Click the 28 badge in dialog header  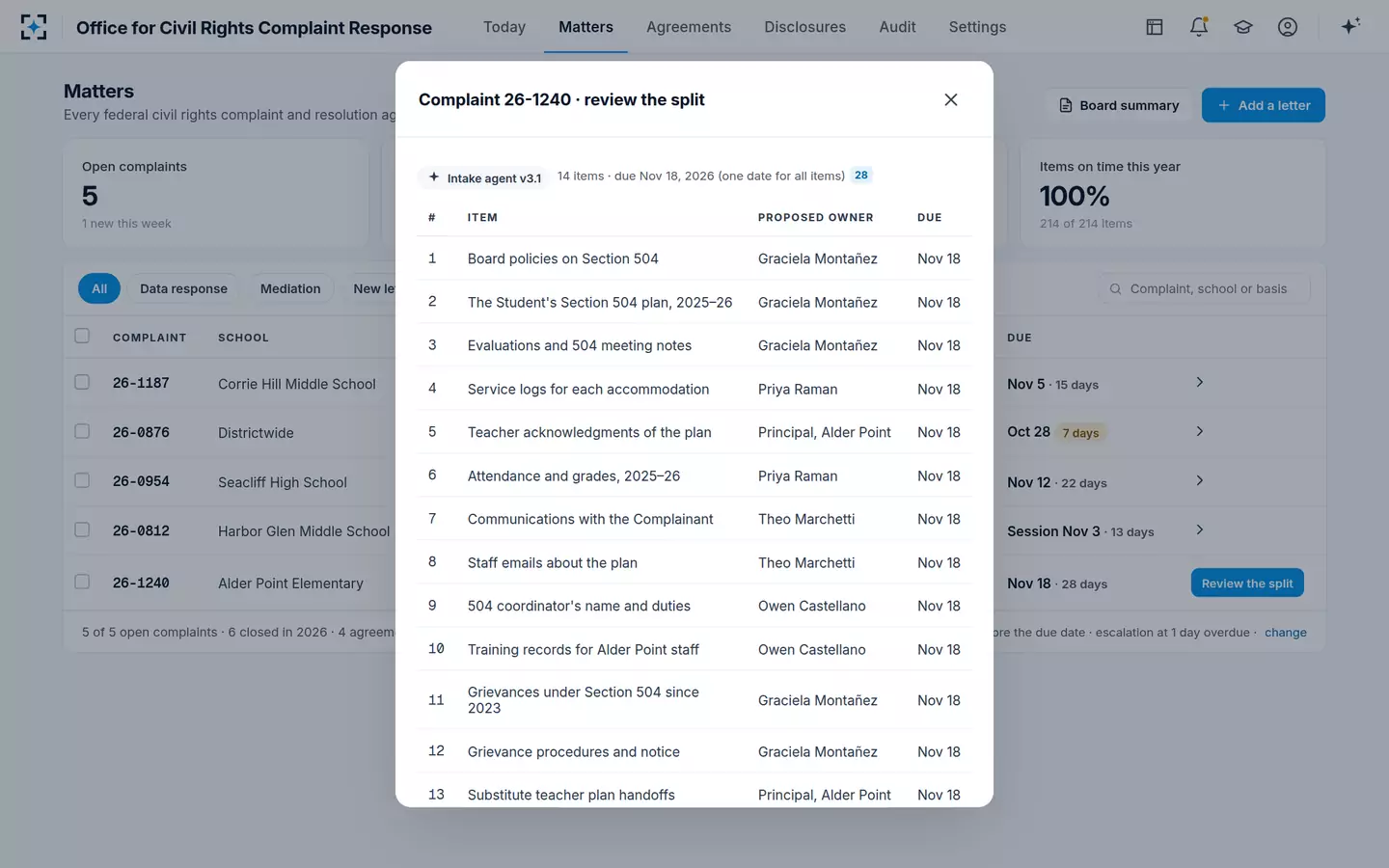[x=861, y=176]
